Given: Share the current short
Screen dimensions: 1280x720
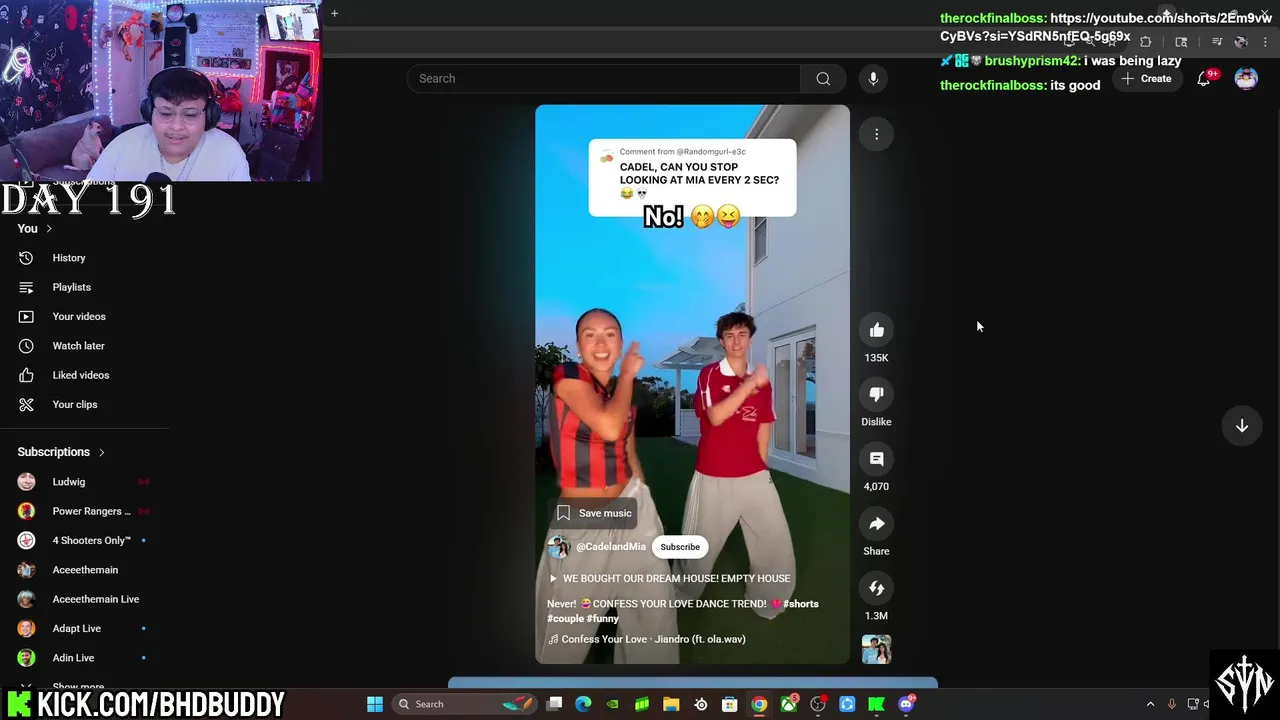Looking at the screenshot, I should point(876,524).
